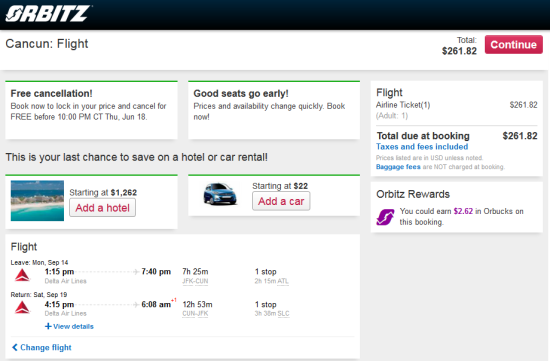Expand View details for the flight
The width and height of the screenshot is (550, 361).
coord(73,327)
